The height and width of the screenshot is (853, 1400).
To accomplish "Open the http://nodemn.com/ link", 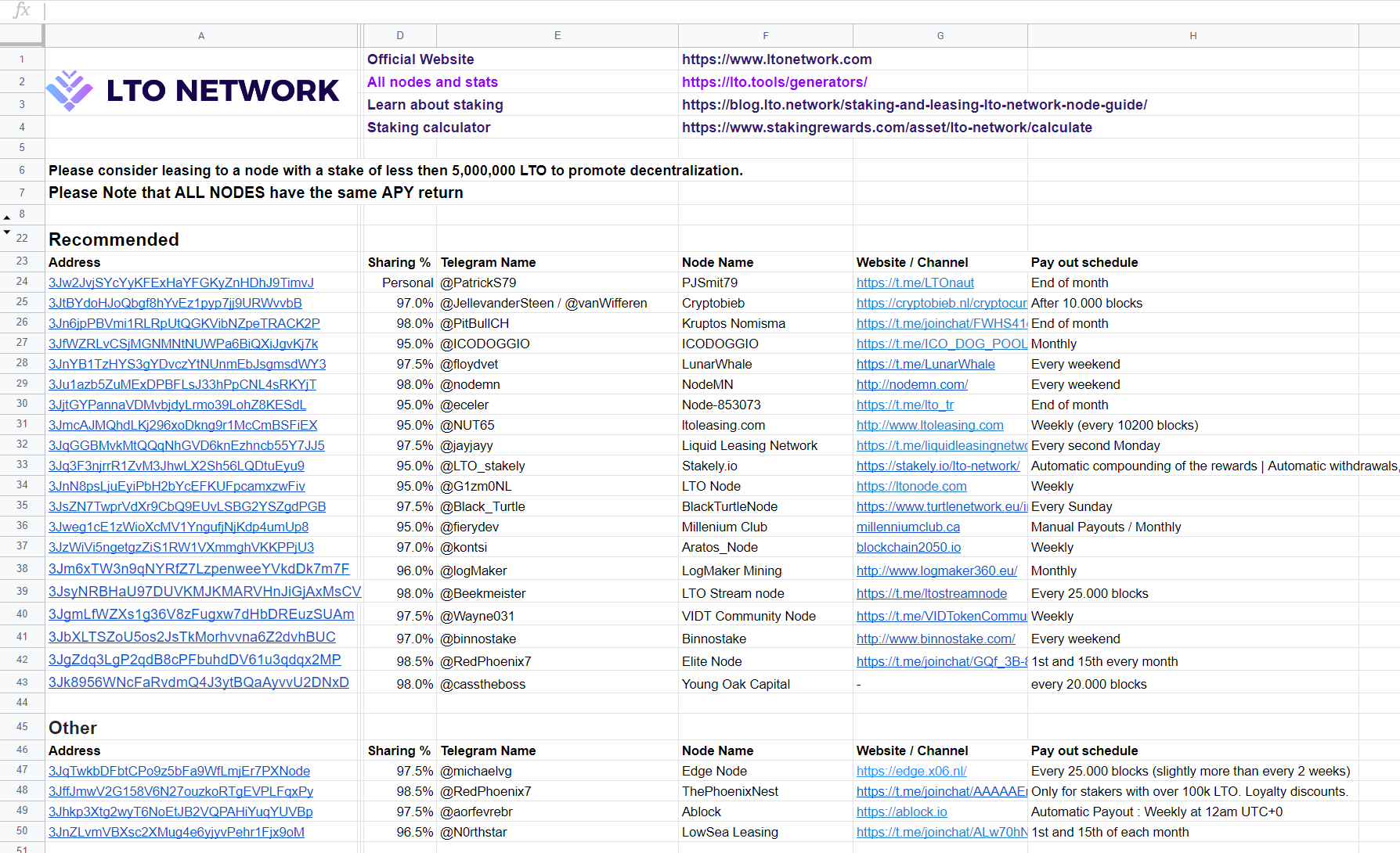I will (912, 384).
